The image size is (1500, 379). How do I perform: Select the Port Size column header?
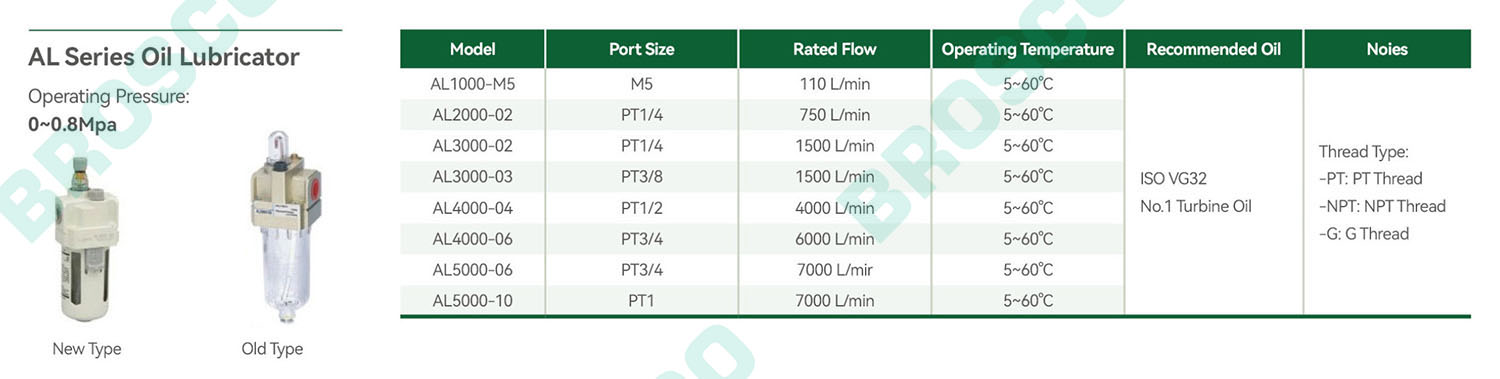pyautogui.click(x=642, y=49)
